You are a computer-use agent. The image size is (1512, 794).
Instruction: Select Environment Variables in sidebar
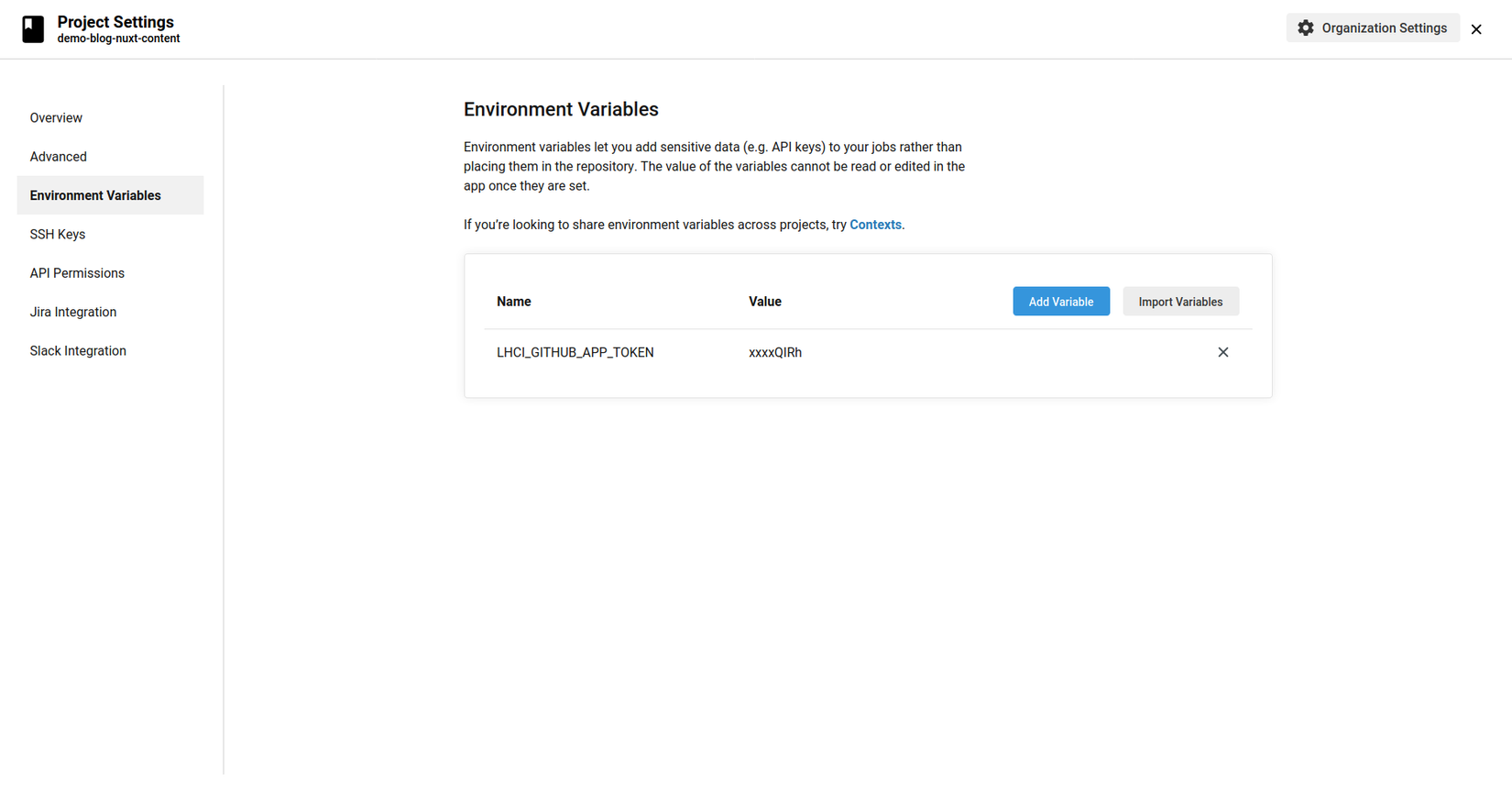click(110, 195)
